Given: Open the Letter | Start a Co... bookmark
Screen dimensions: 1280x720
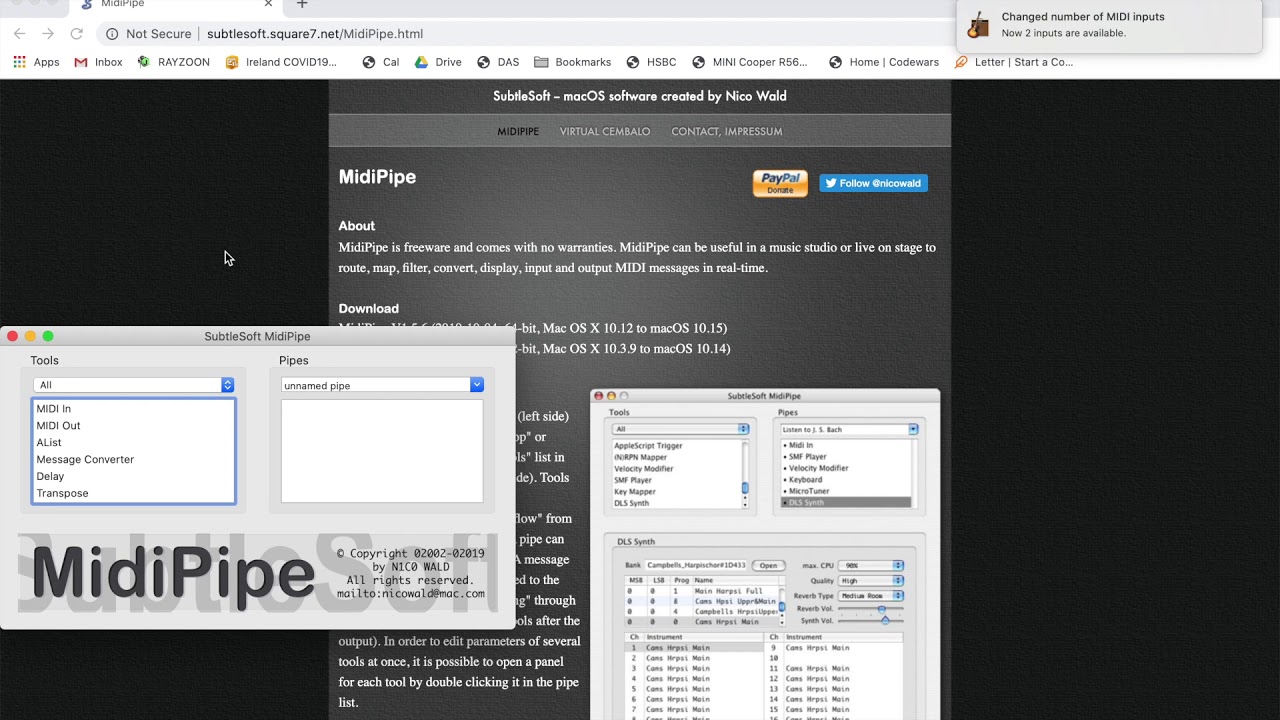Looking at the screenshot, I should (x=1014, y=62).
